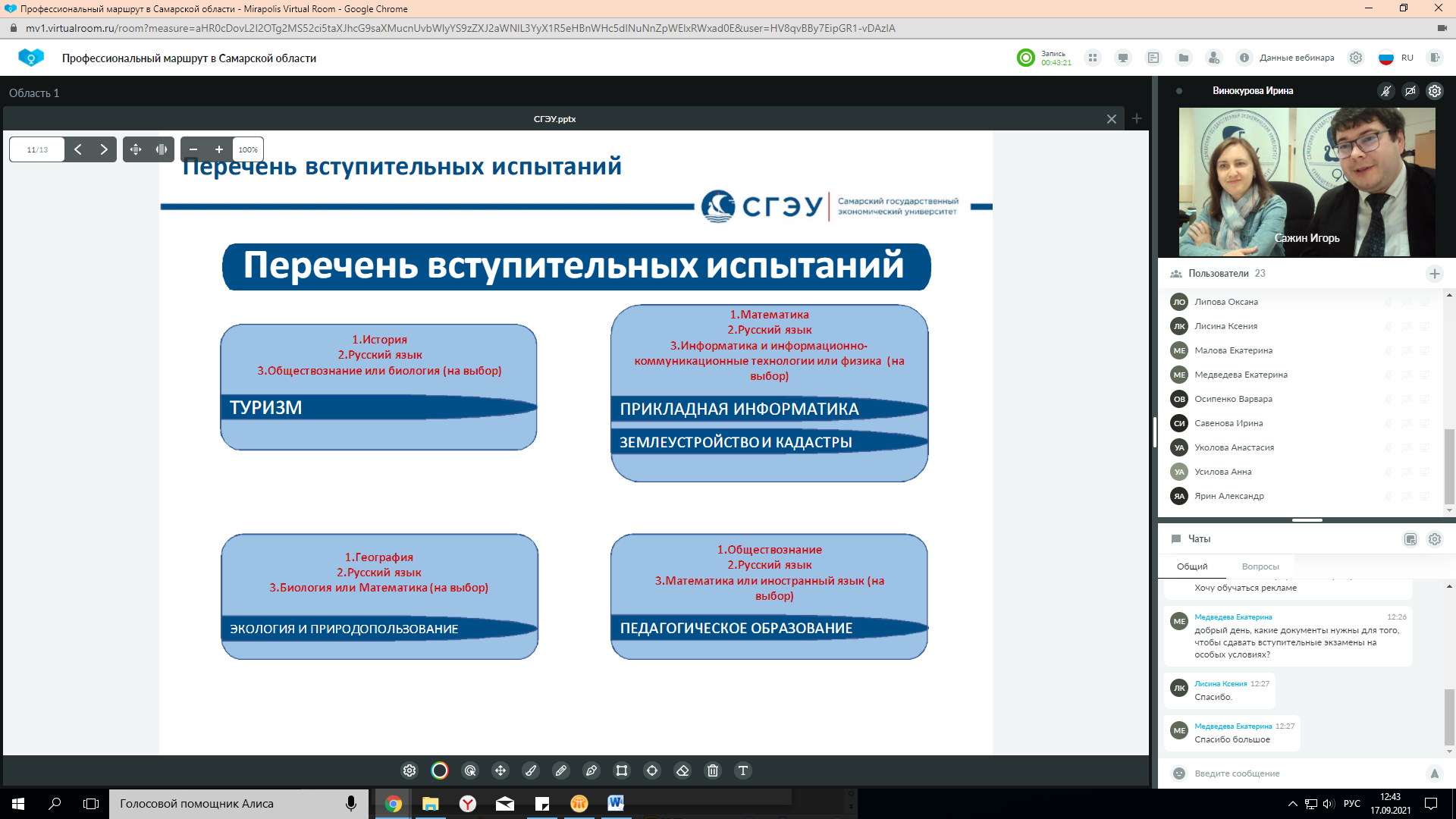Select the pencil drawing tool
The image size is (1456, 819).
561,770
